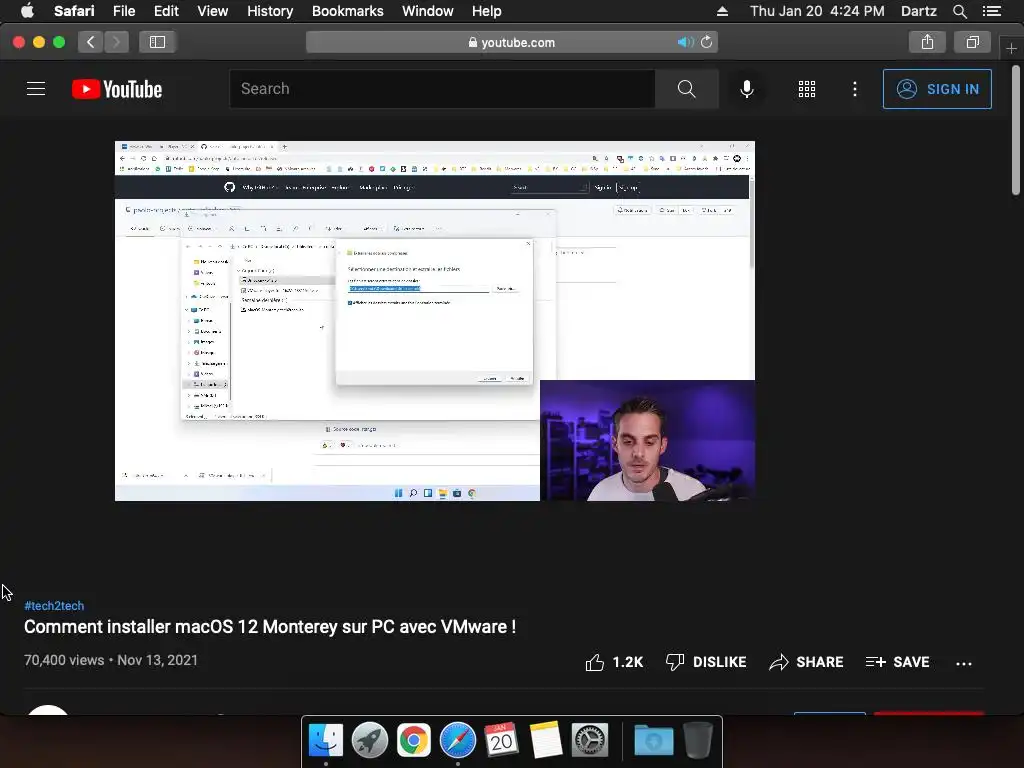Open the Edit menu
The width and height of the screenshot is (1024, 768).
coord(166,11)
